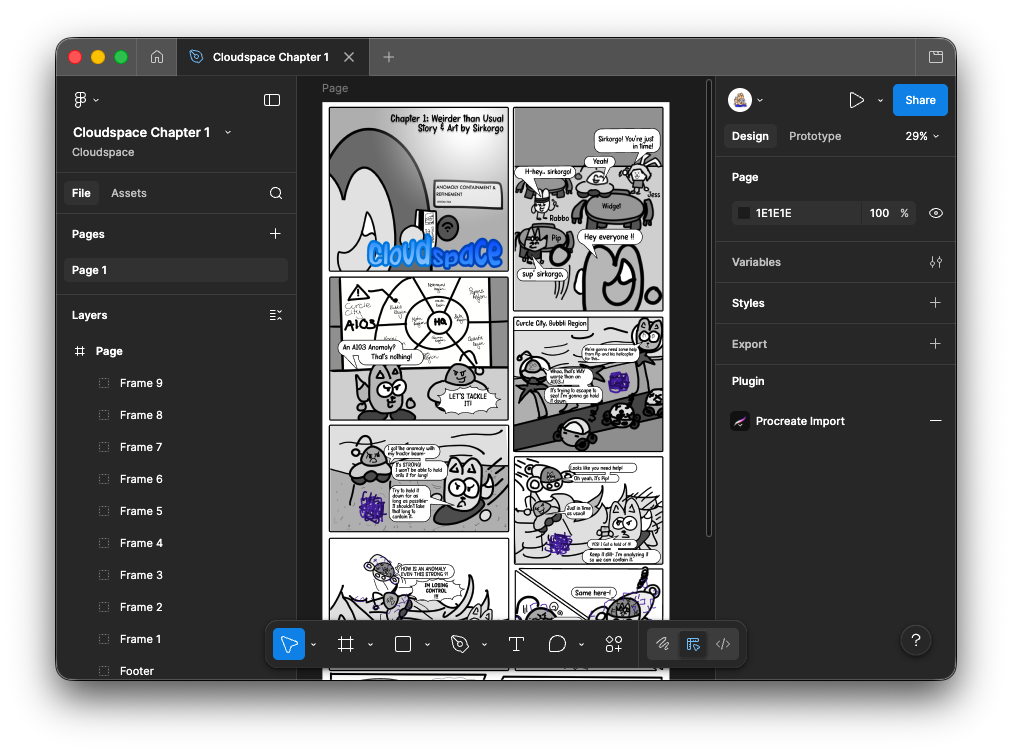Select the Pen tool in toolbar
The height and width of the screenshot is (754, 1012).
[x=460, y=644]
